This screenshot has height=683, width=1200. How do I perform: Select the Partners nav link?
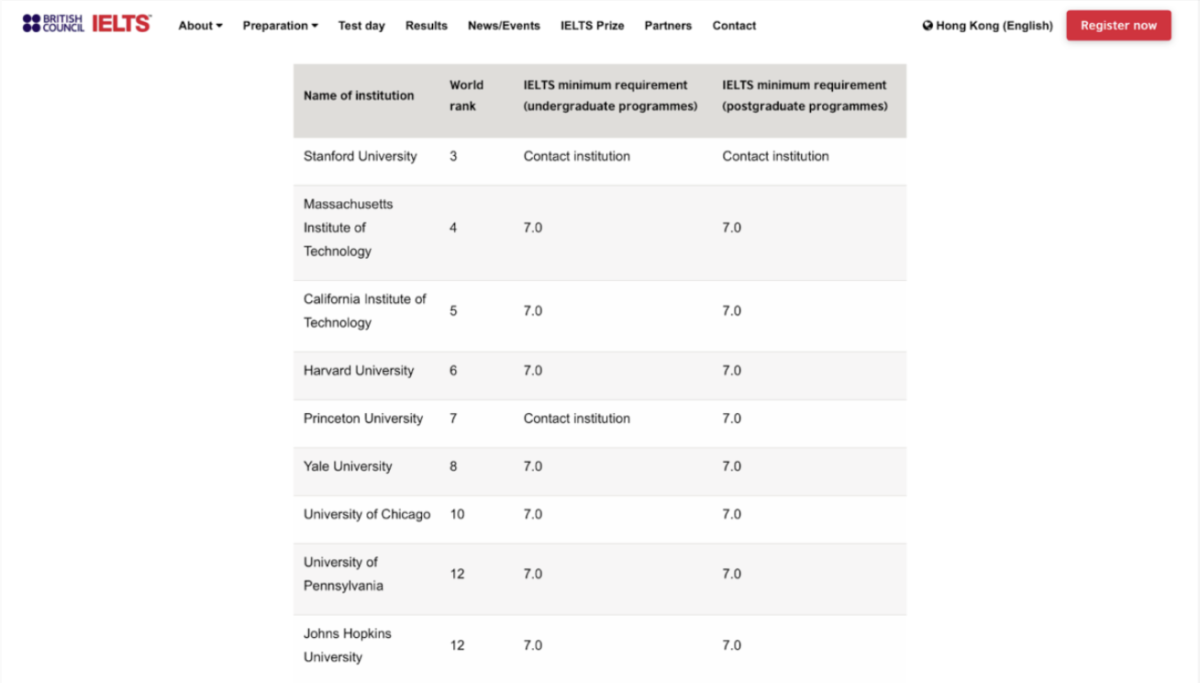tap(668, 26)
